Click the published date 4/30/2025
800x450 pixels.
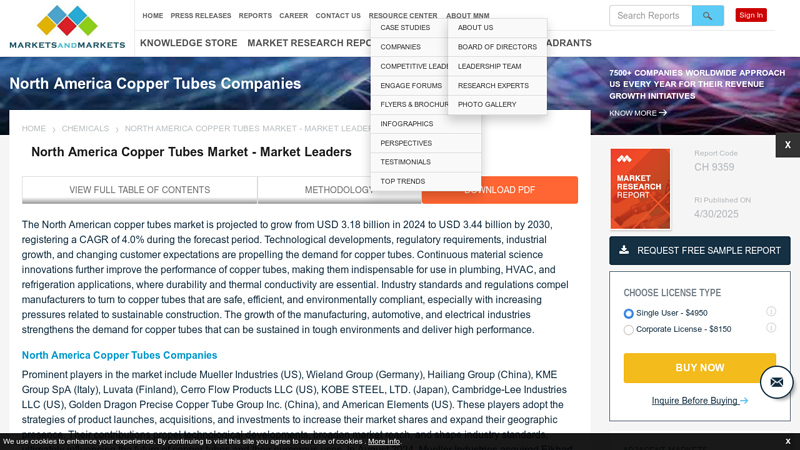point(716,214)
